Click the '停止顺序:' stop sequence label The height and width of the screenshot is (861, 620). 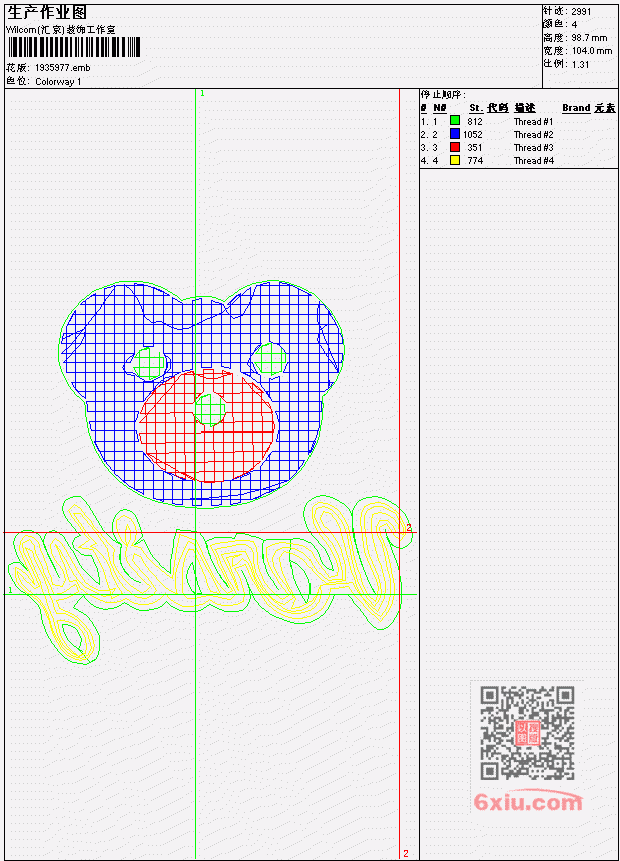[443, 94]
